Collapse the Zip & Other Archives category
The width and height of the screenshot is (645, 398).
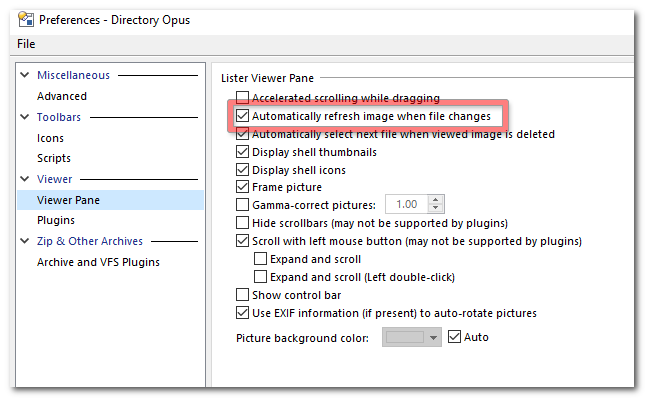click(x=25, y=241)
